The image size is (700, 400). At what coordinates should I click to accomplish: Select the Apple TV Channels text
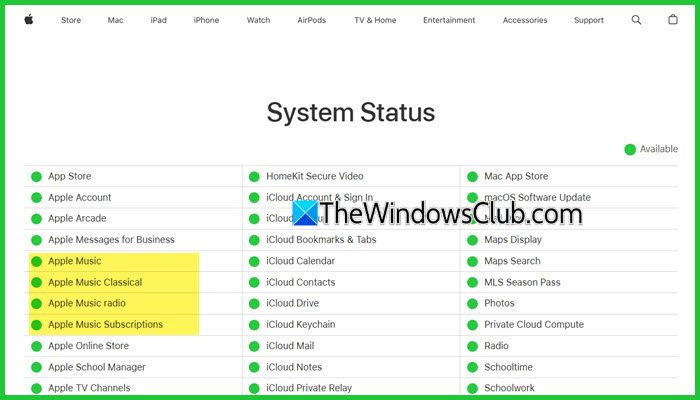tap(89, 388)
